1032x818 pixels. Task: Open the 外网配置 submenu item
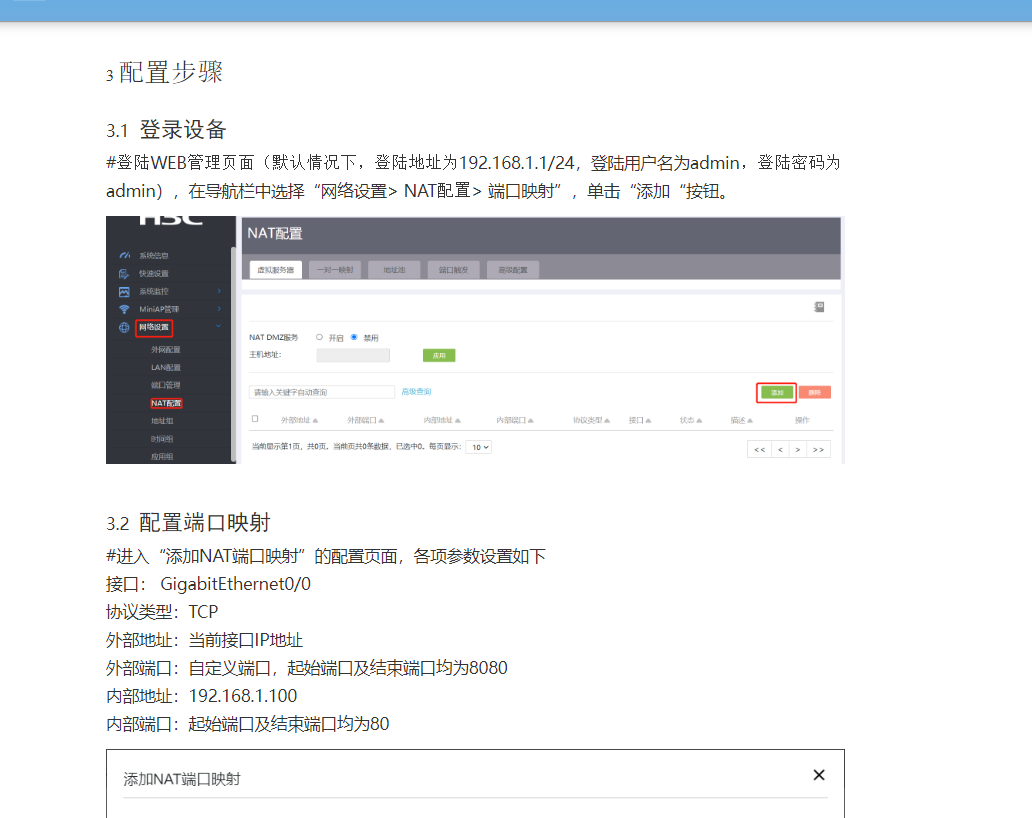[x=165, y=349]
